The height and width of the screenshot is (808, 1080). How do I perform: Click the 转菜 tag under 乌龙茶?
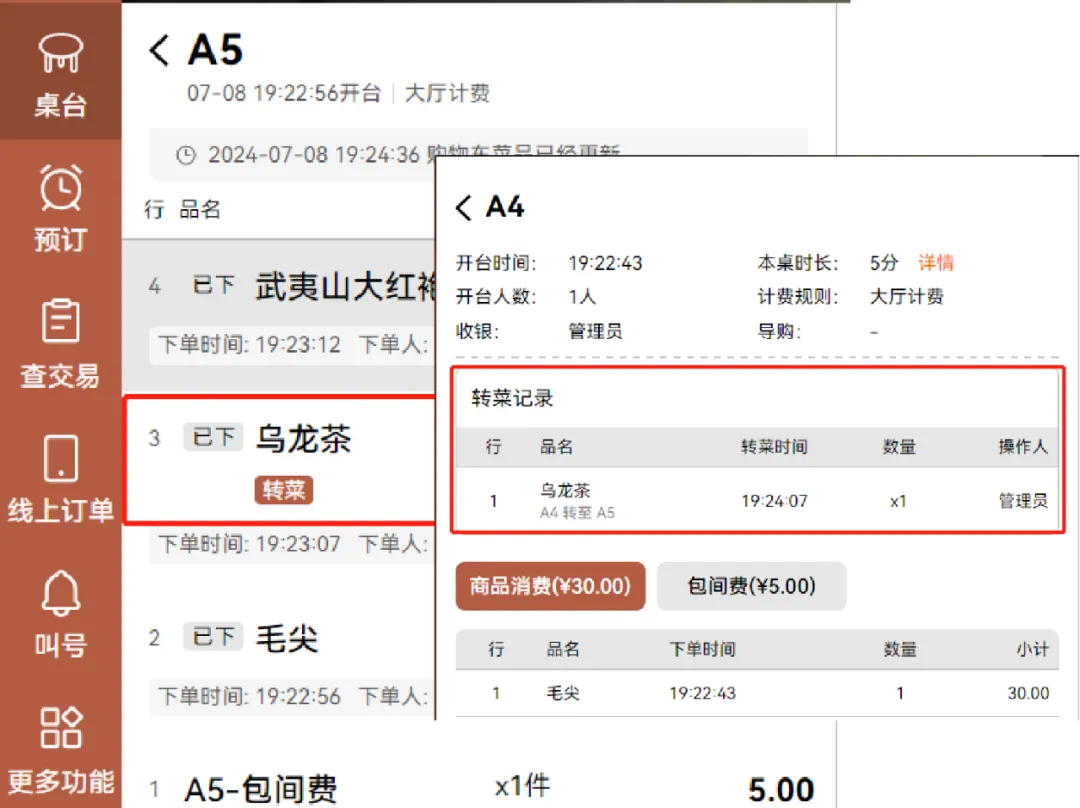coord(284,490)
